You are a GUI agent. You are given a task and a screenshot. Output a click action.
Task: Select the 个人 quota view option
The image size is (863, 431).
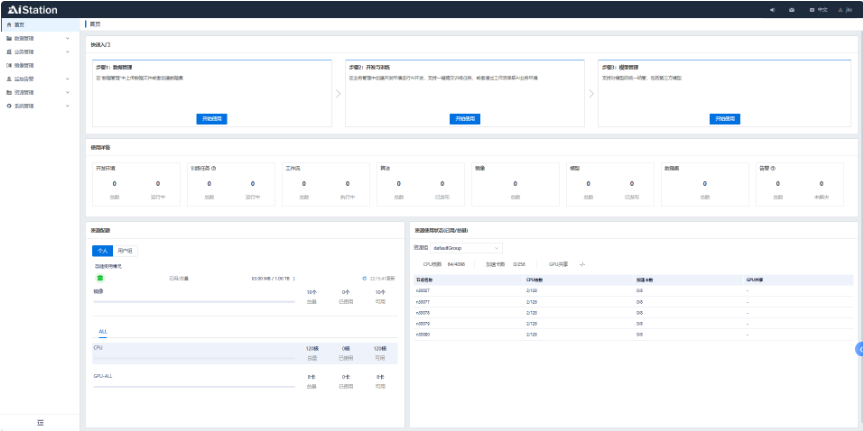(x=102, y=250)
